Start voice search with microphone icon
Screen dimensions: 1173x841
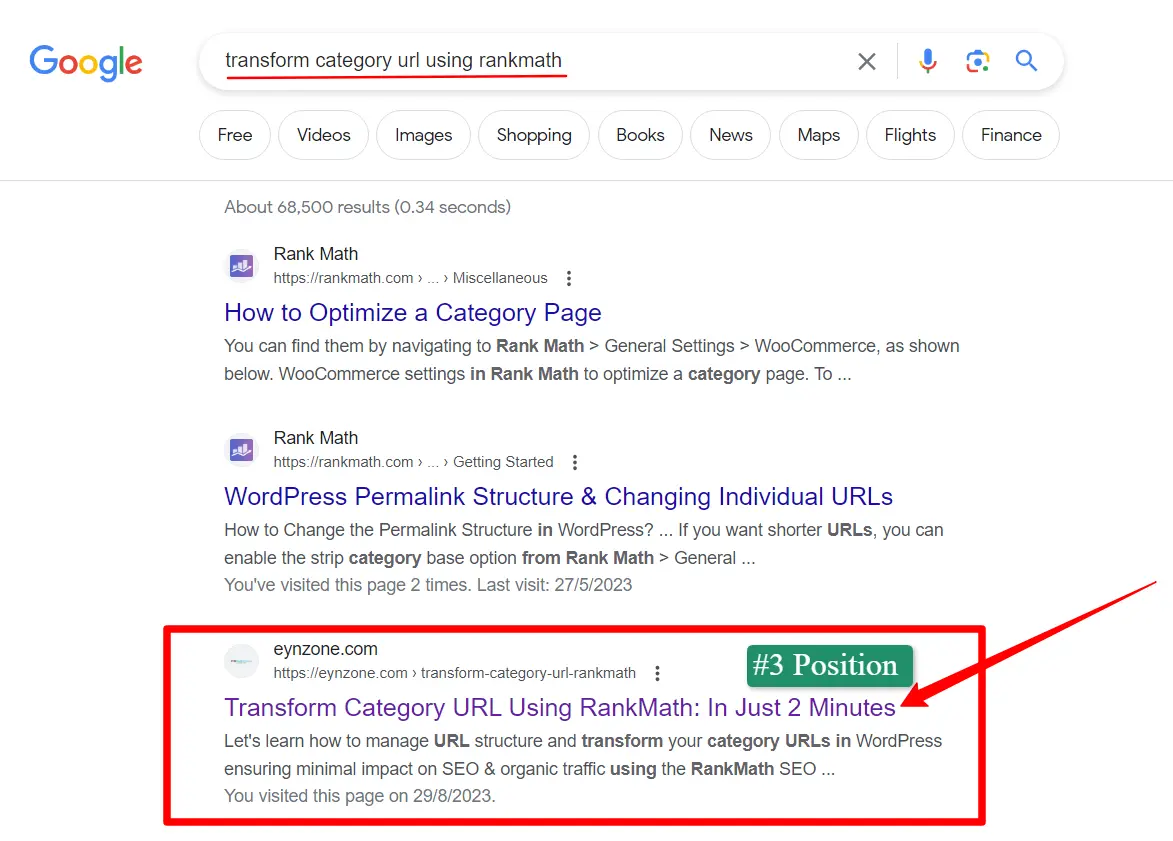point(928,61)
